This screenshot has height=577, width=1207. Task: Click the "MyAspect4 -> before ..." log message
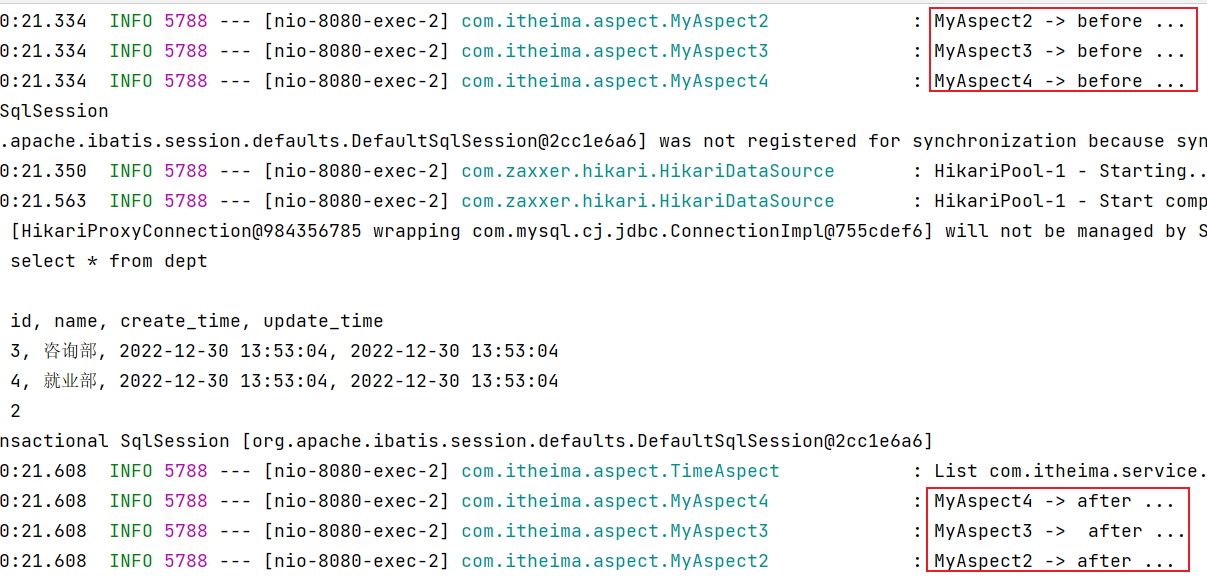pyautogui.click(x=1060, y=81)
